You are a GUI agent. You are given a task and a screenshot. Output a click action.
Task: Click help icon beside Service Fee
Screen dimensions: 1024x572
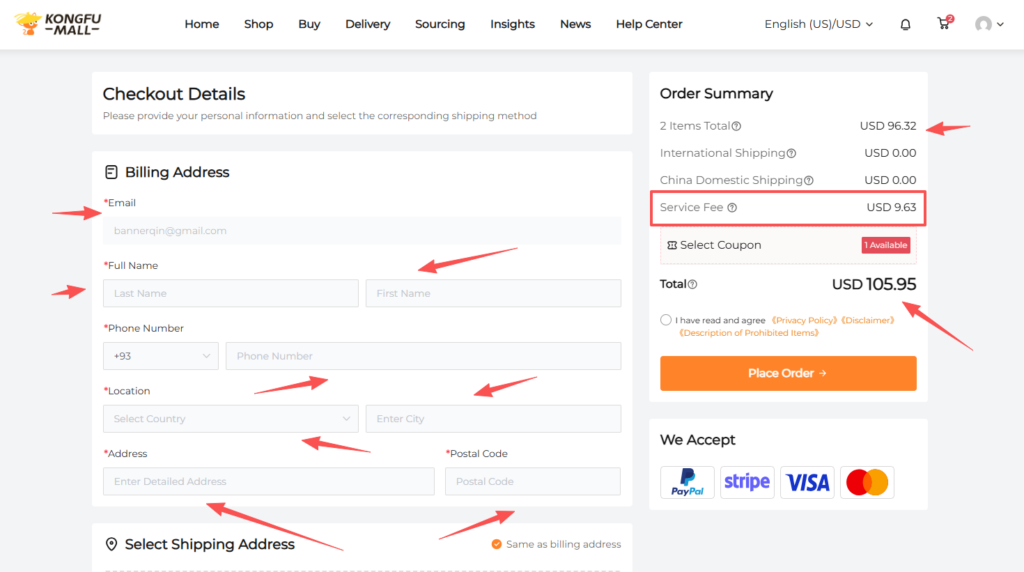(732, 208)
